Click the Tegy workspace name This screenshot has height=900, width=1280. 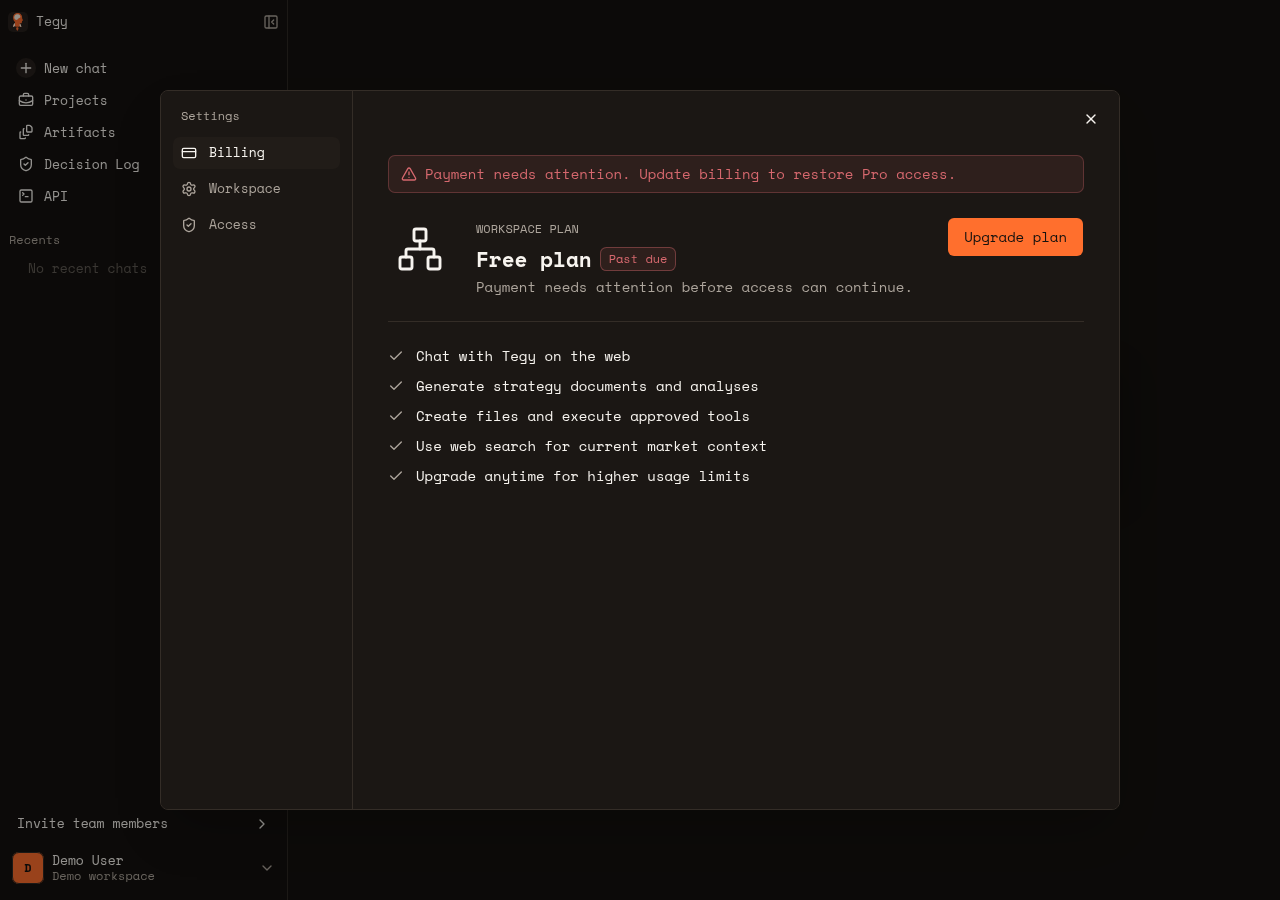(52, 21)
